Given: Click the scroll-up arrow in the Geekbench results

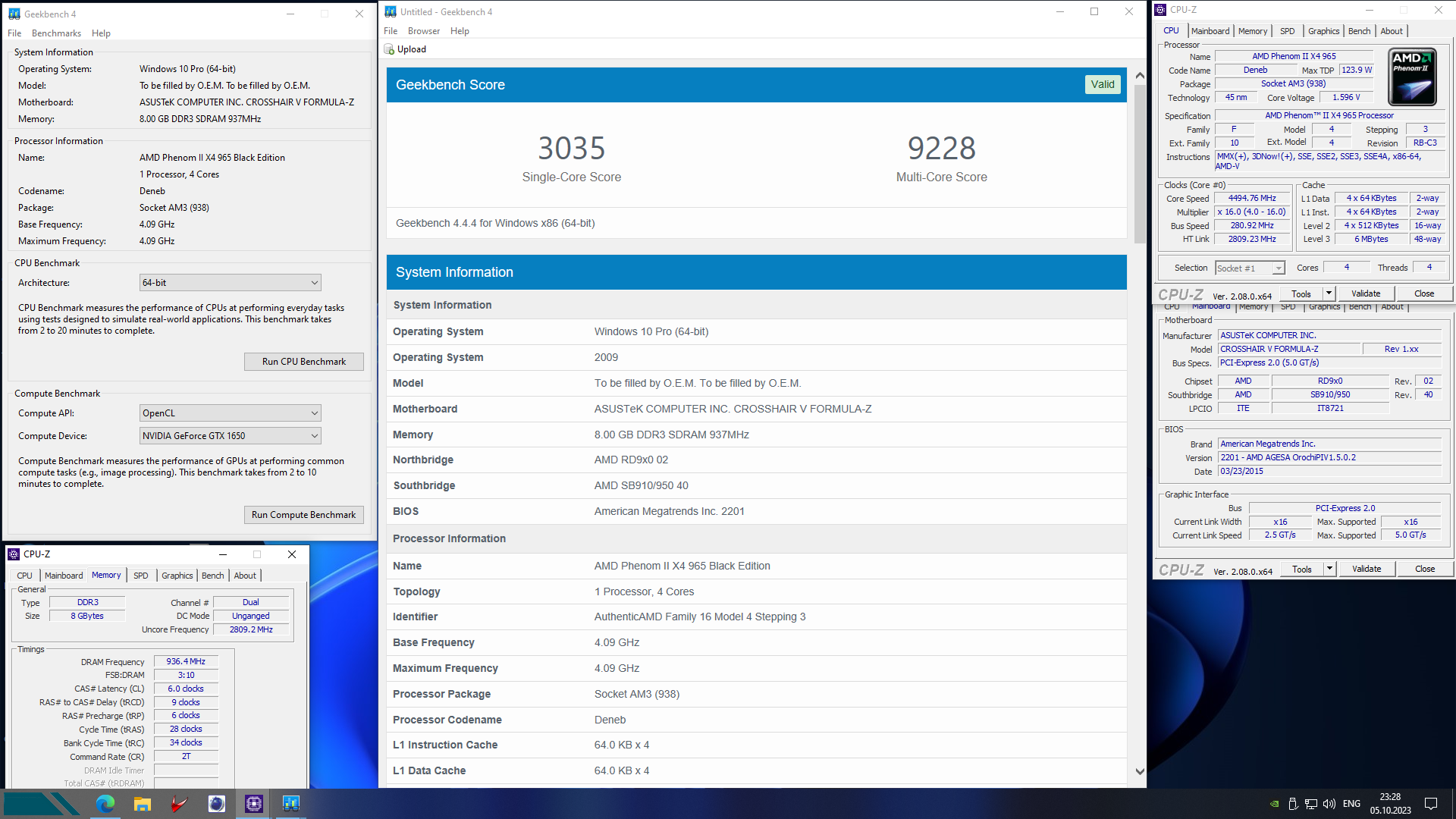Looking at the screenshot, I should pyautogui.click(x=1140, y=76).
